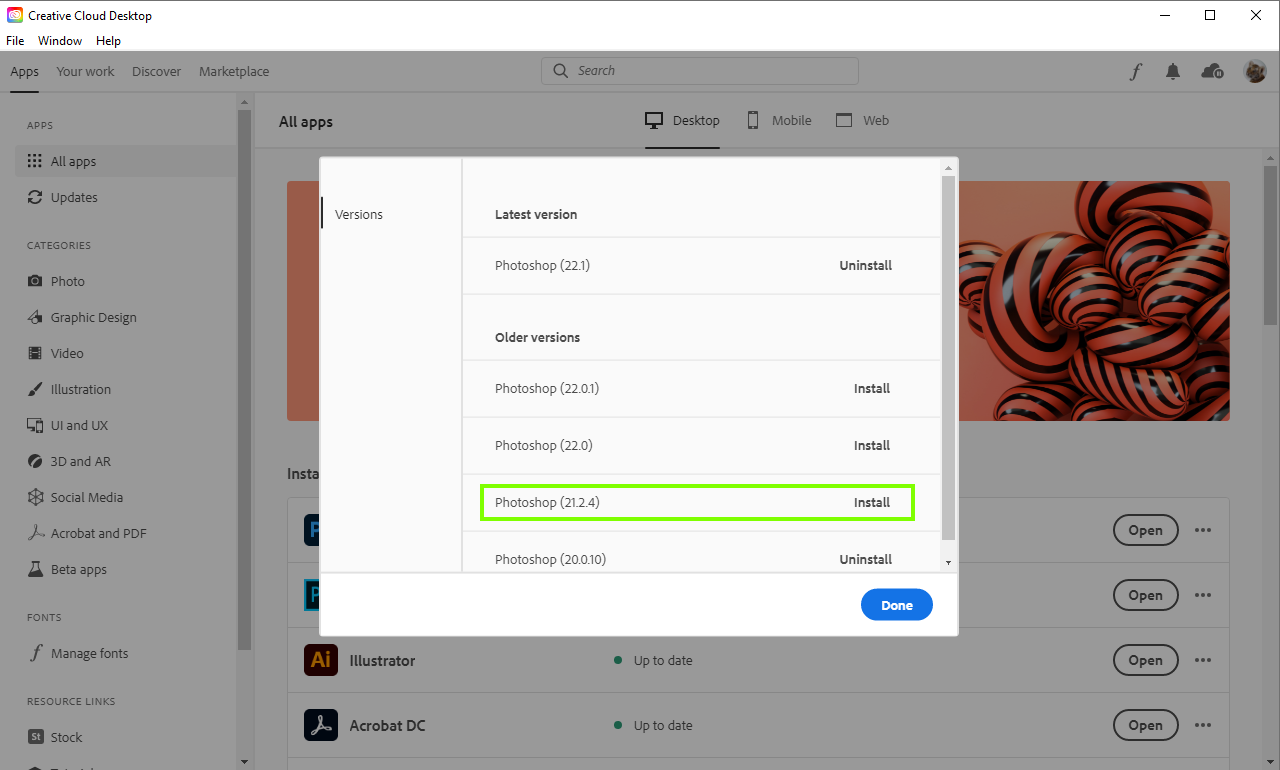Uninstall Photoshop (20.0.10)

point(866,559)
